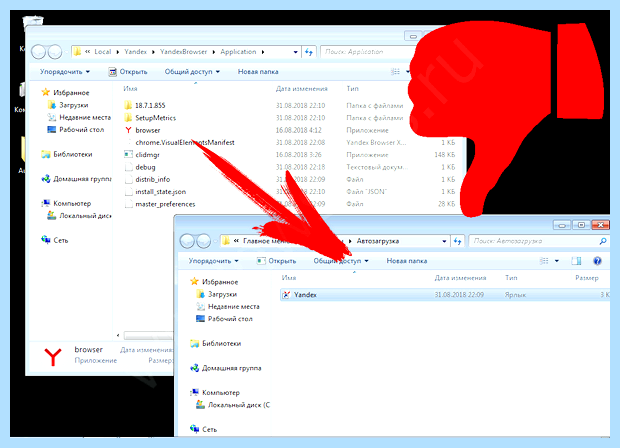Select the clidmgr application file
This screenshot has height=448, width=620.
pyautogui.click(x=142, y=155)
